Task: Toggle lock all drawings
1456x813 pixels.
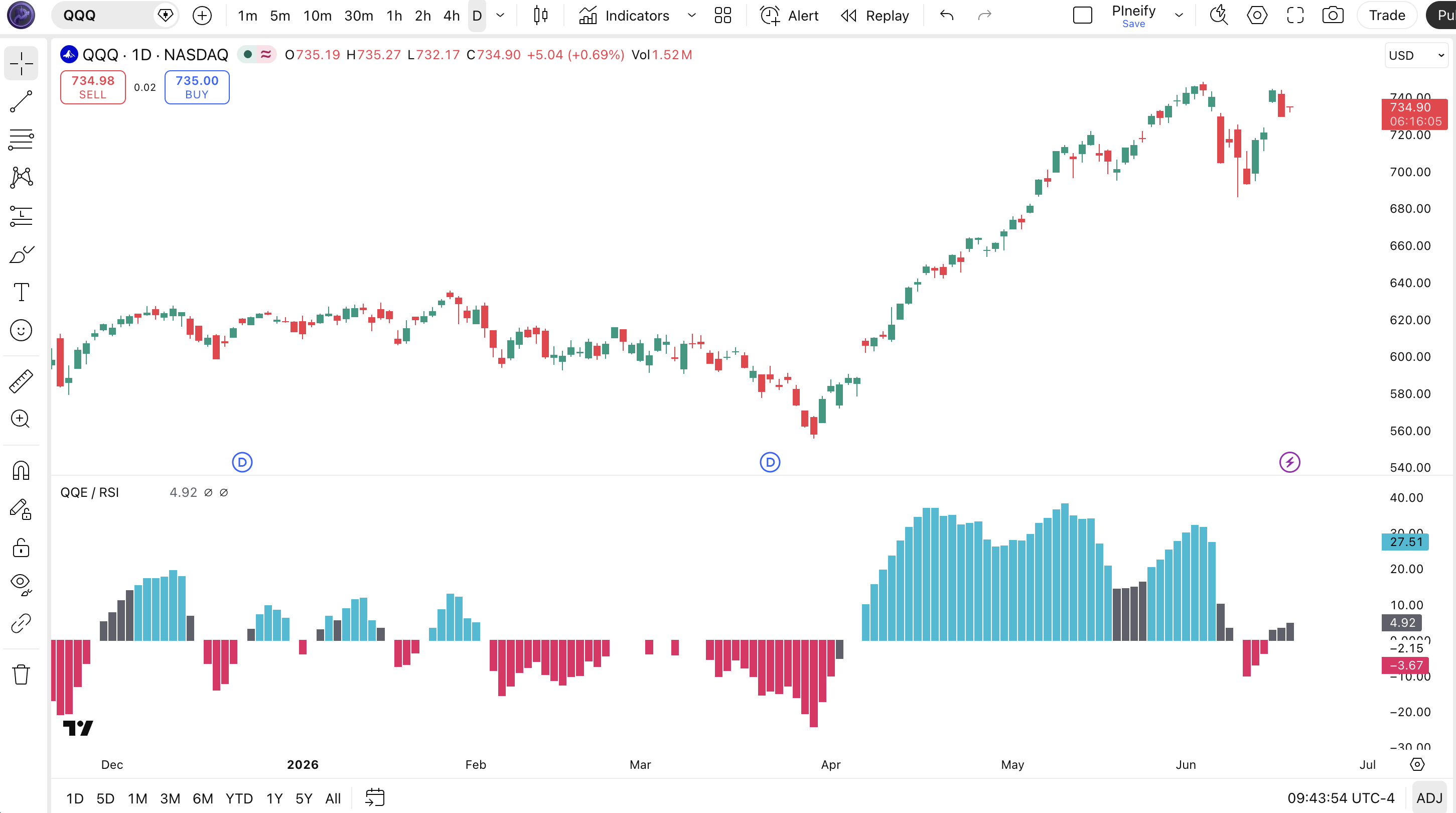Action: point(21,548)
